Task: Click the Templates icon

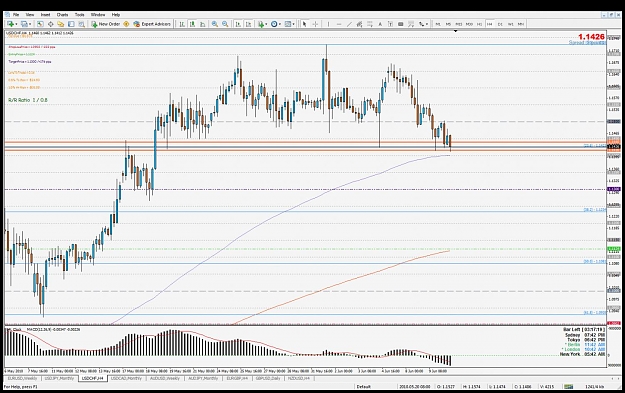Action: [288, 24]
